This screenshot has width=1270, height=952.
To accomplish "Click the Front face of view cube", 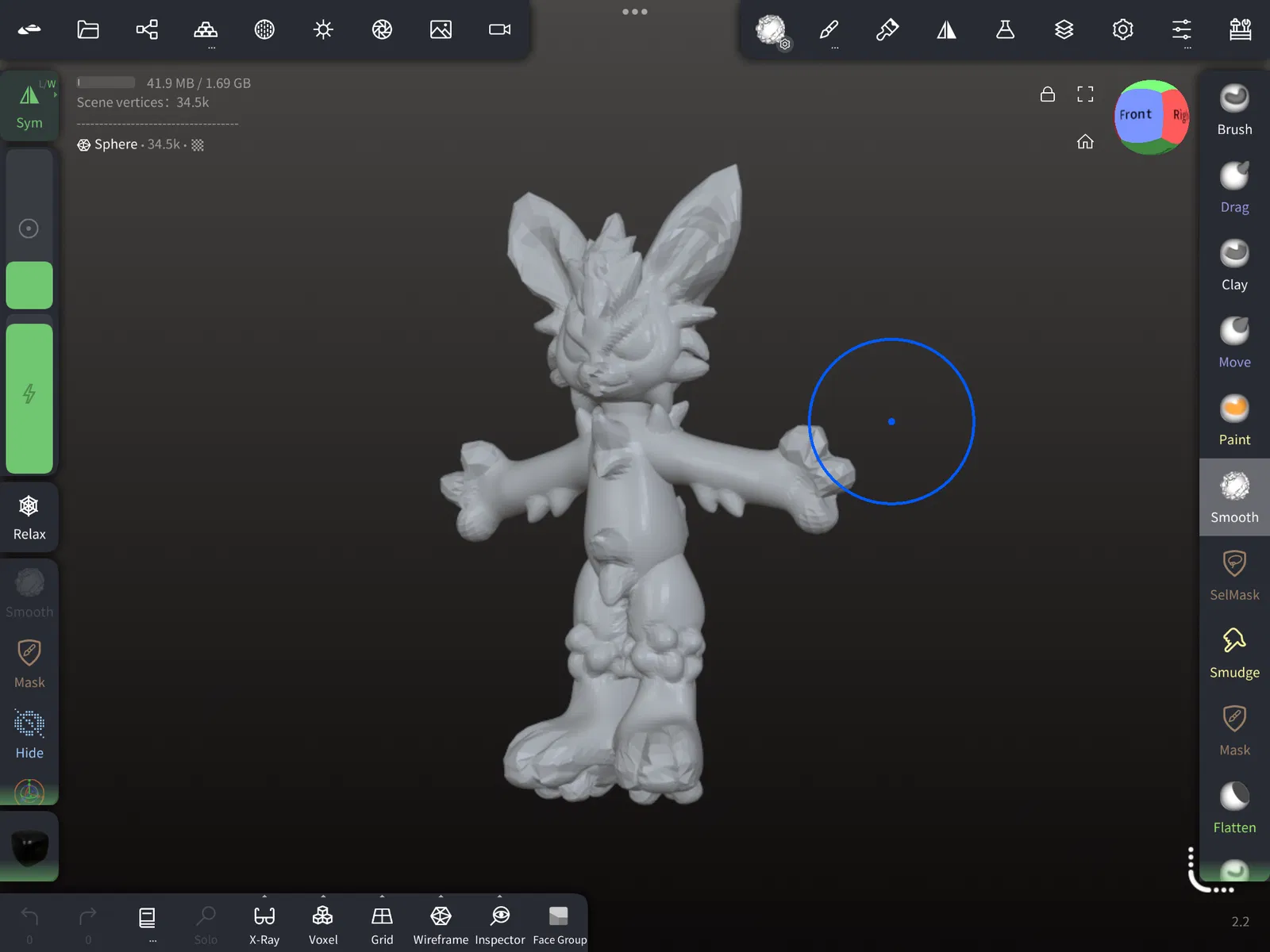I will (1136, 114).
